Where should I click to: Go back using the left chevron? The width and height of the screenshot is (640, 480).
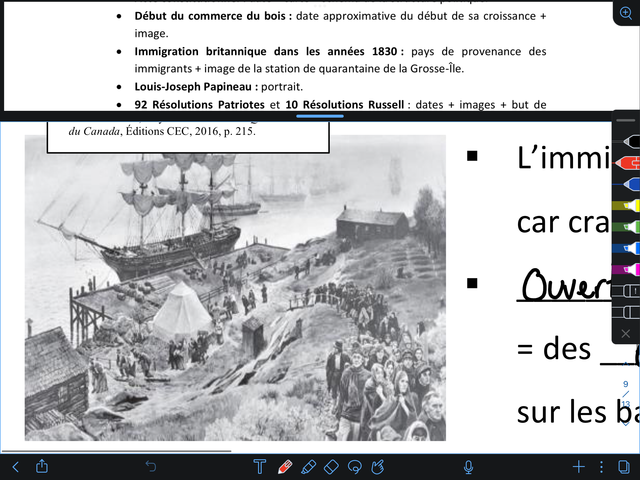click(16, 467)
